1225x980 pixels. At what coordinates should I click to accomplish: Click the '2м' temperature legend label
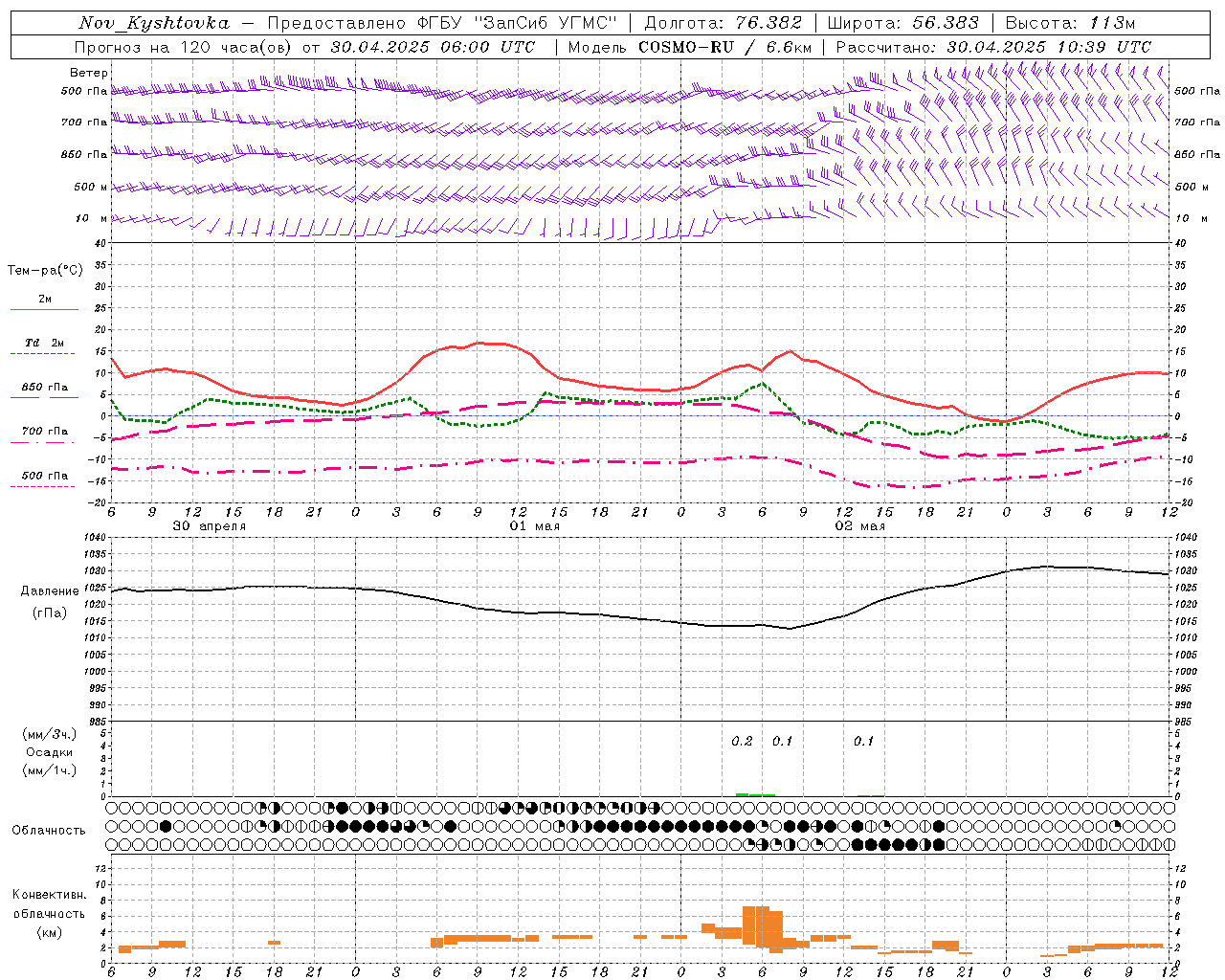45,300
